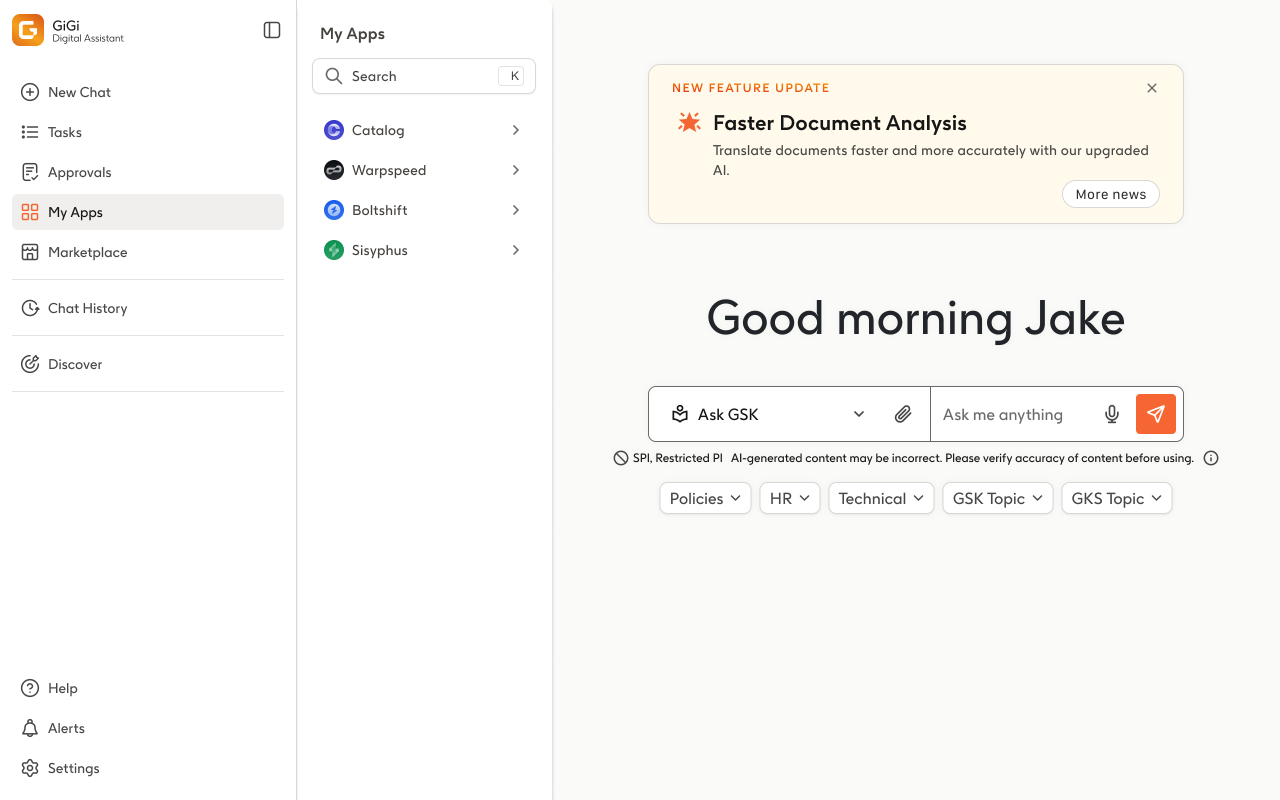Click the Chat History clock icon

(x=30, y=308)
